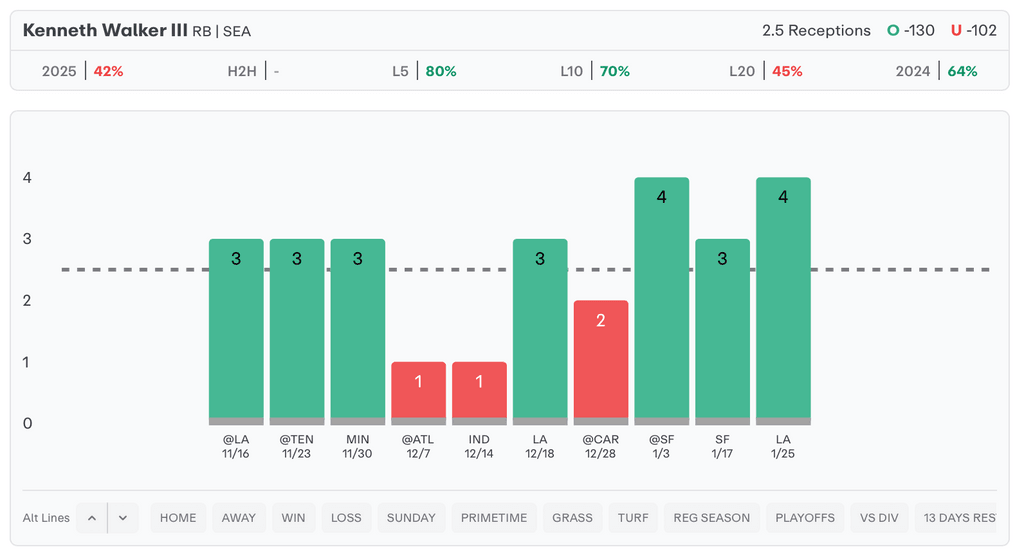The image size is (1024, 560).
Task: Show only PLAYOFFS games
Action: 805,518
